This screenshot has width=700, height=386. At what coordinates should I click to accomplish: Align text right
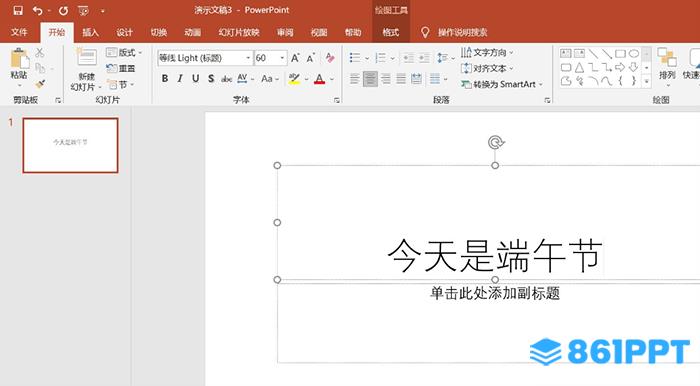coord(386,79)
